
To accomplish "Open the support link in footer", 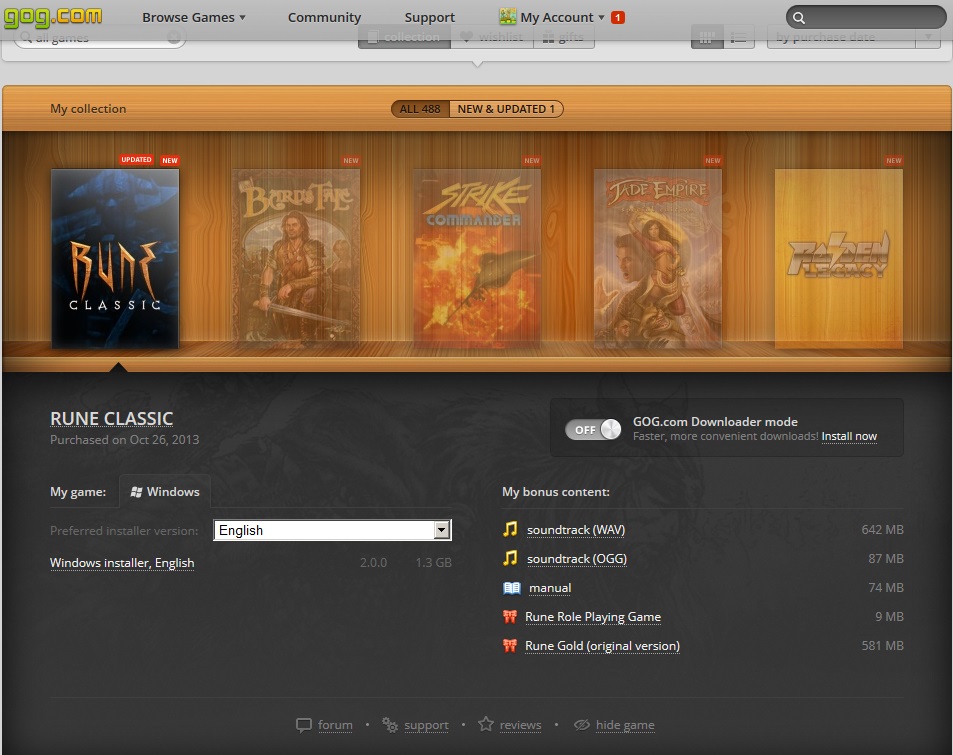I will click(426, 725).
